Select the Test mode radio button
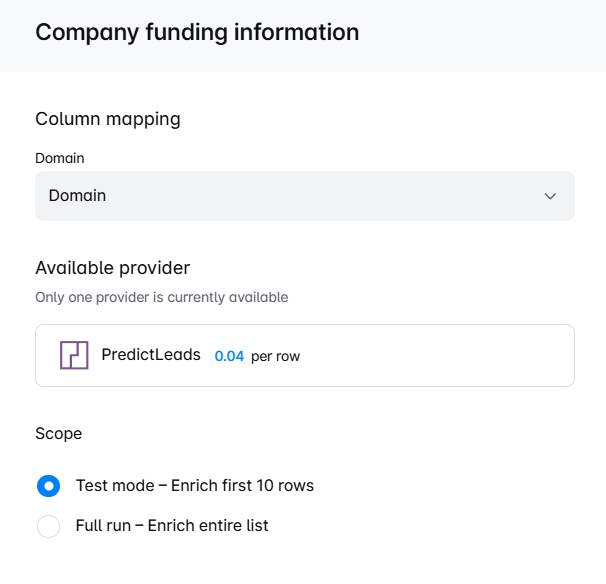The height and width of the screenshot is (584, 606). pos(48,485)
